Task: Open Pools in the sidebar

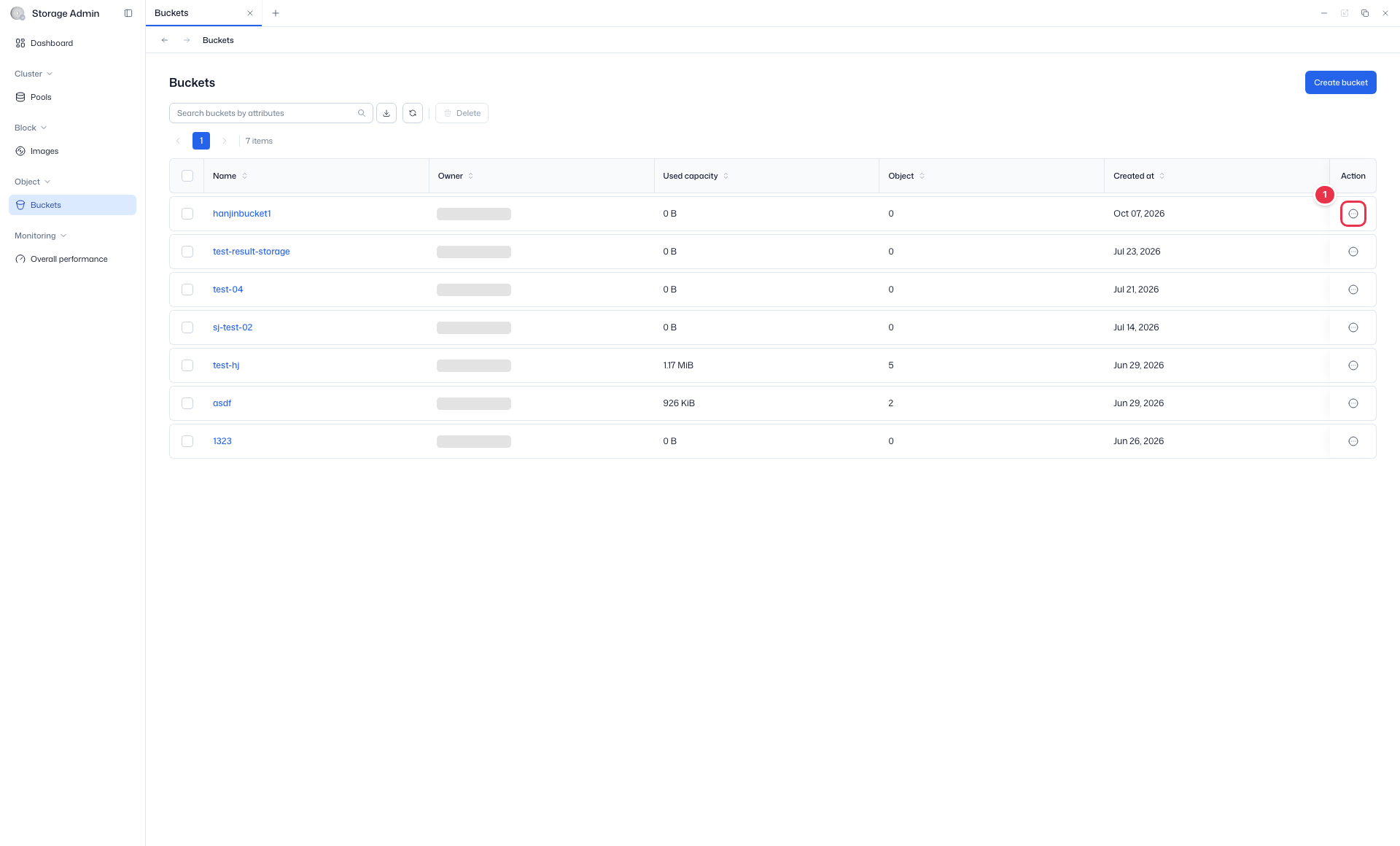Action: [x=72, y=97]
